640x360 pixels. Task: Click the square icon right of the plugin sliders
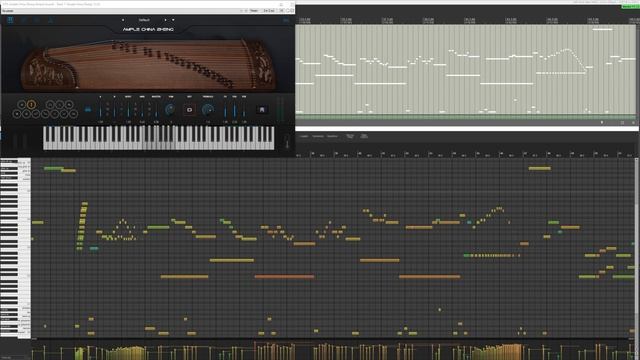262,109
